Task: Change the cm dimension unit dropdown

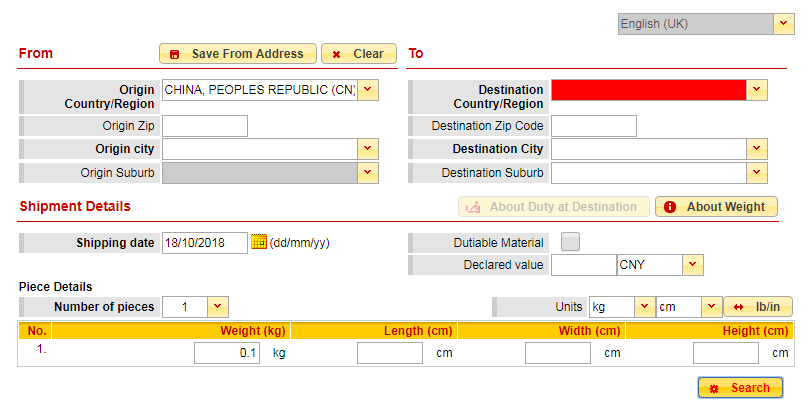Action: [711, 307]
